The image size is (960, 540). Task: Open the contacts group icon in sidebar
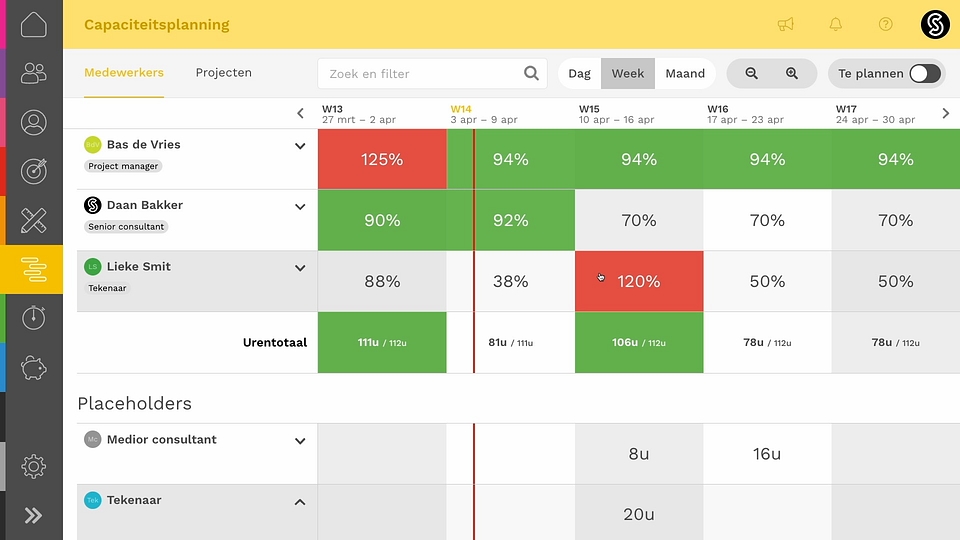(34, 73)
